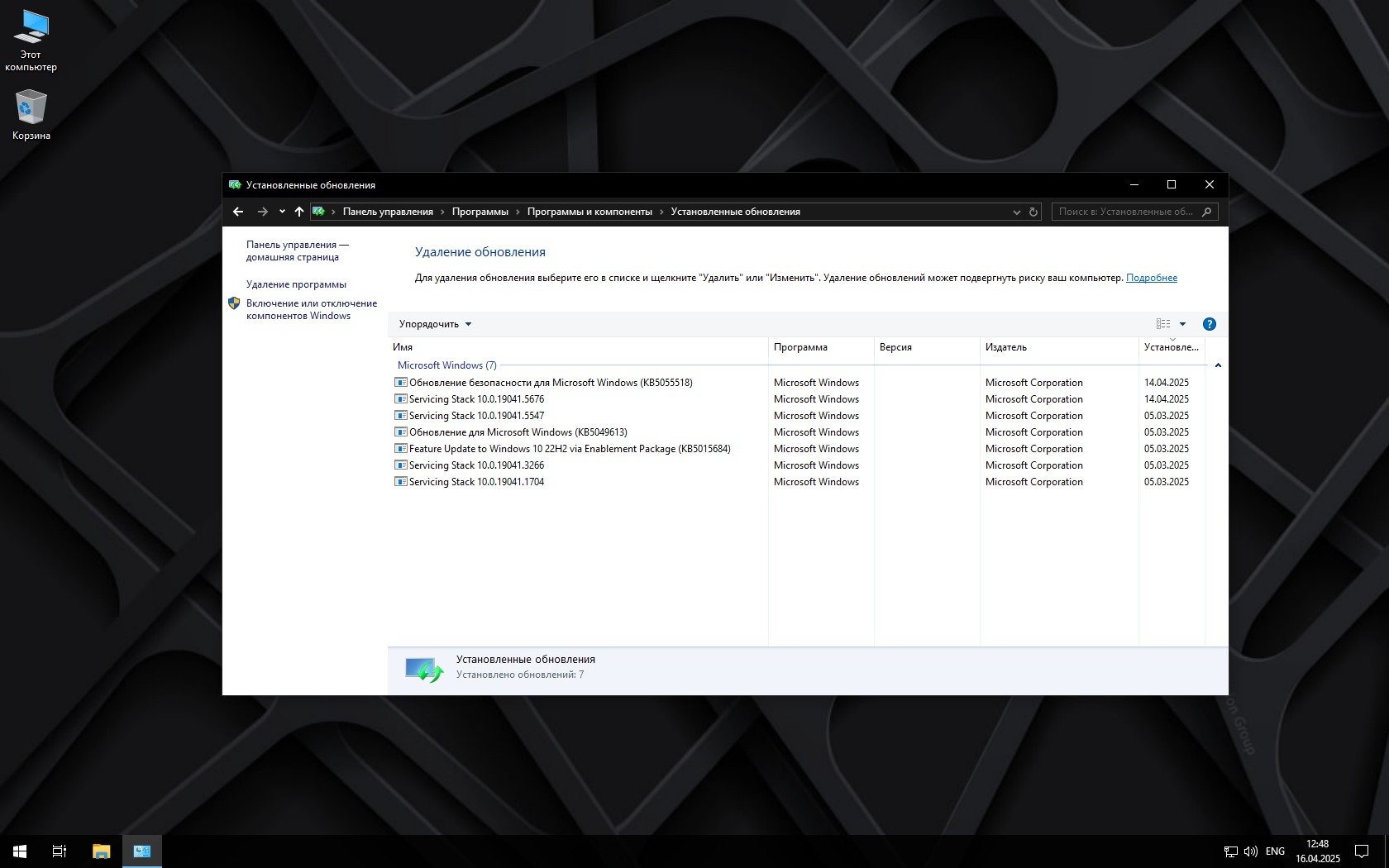
Task: Open the recent locations dropdown arrow
Action: point(282,212)
